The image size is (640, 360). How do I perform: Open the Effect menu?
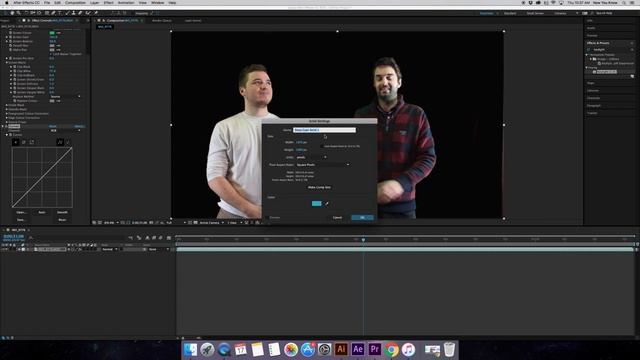pyautogui.click(x=109, y=2)
